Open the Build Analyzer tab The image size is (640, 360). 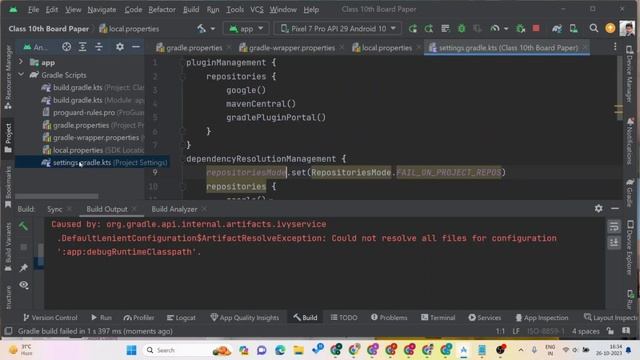coord(174,209)
